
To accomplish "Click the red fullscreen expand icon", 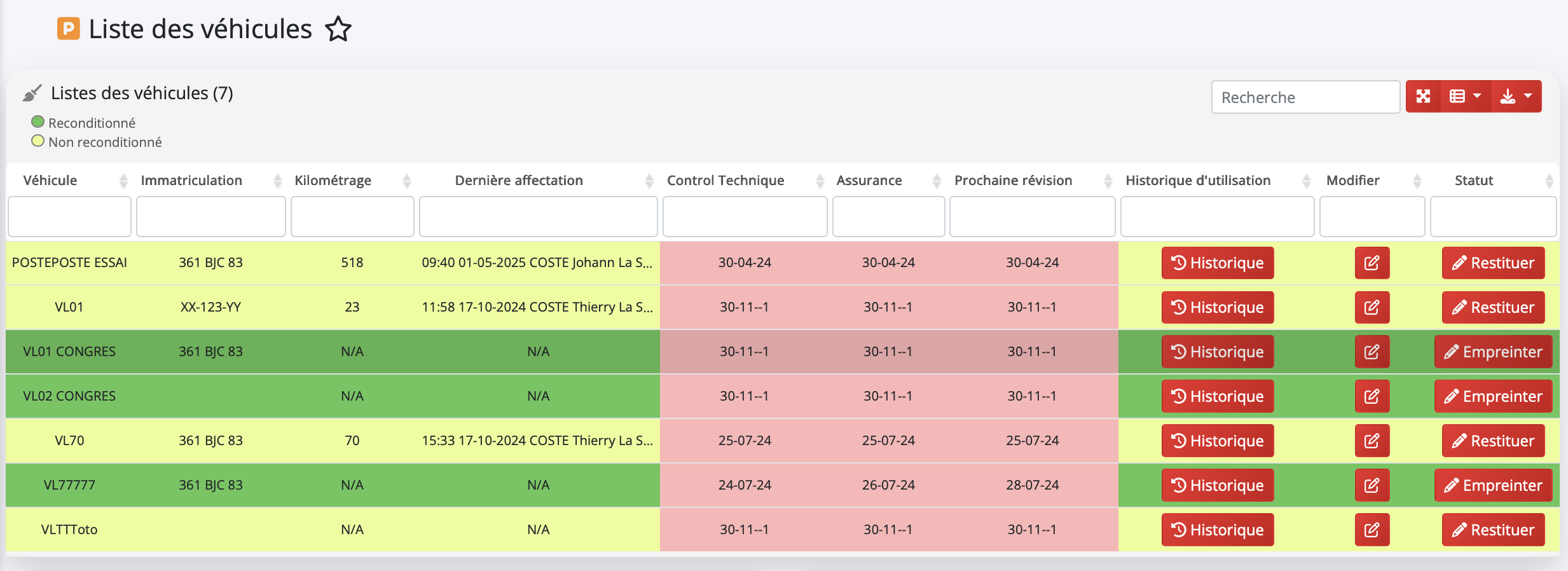I will click(x=1423, y=97).
